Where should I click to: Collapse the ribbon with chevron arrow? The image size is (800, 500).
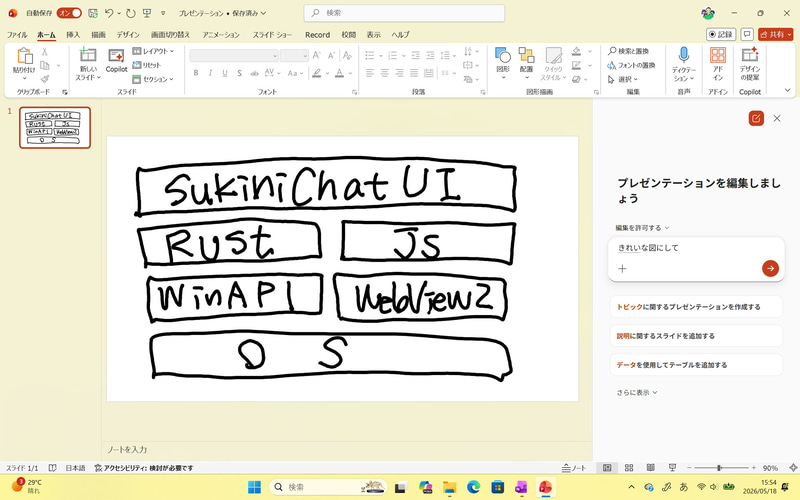click(788, 90)
